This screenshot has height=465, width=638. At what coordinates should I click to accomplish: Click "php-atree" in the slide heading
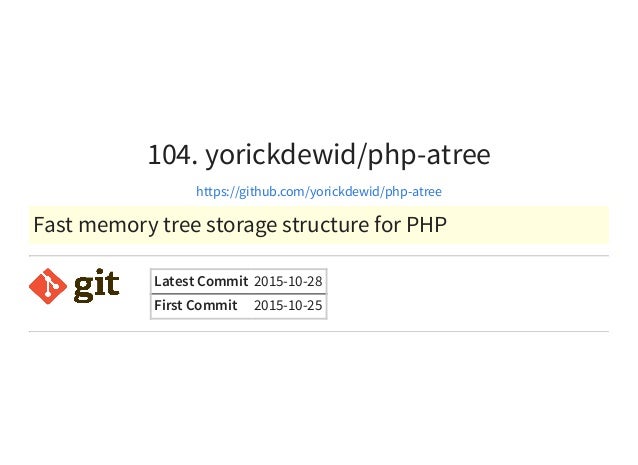429,156
